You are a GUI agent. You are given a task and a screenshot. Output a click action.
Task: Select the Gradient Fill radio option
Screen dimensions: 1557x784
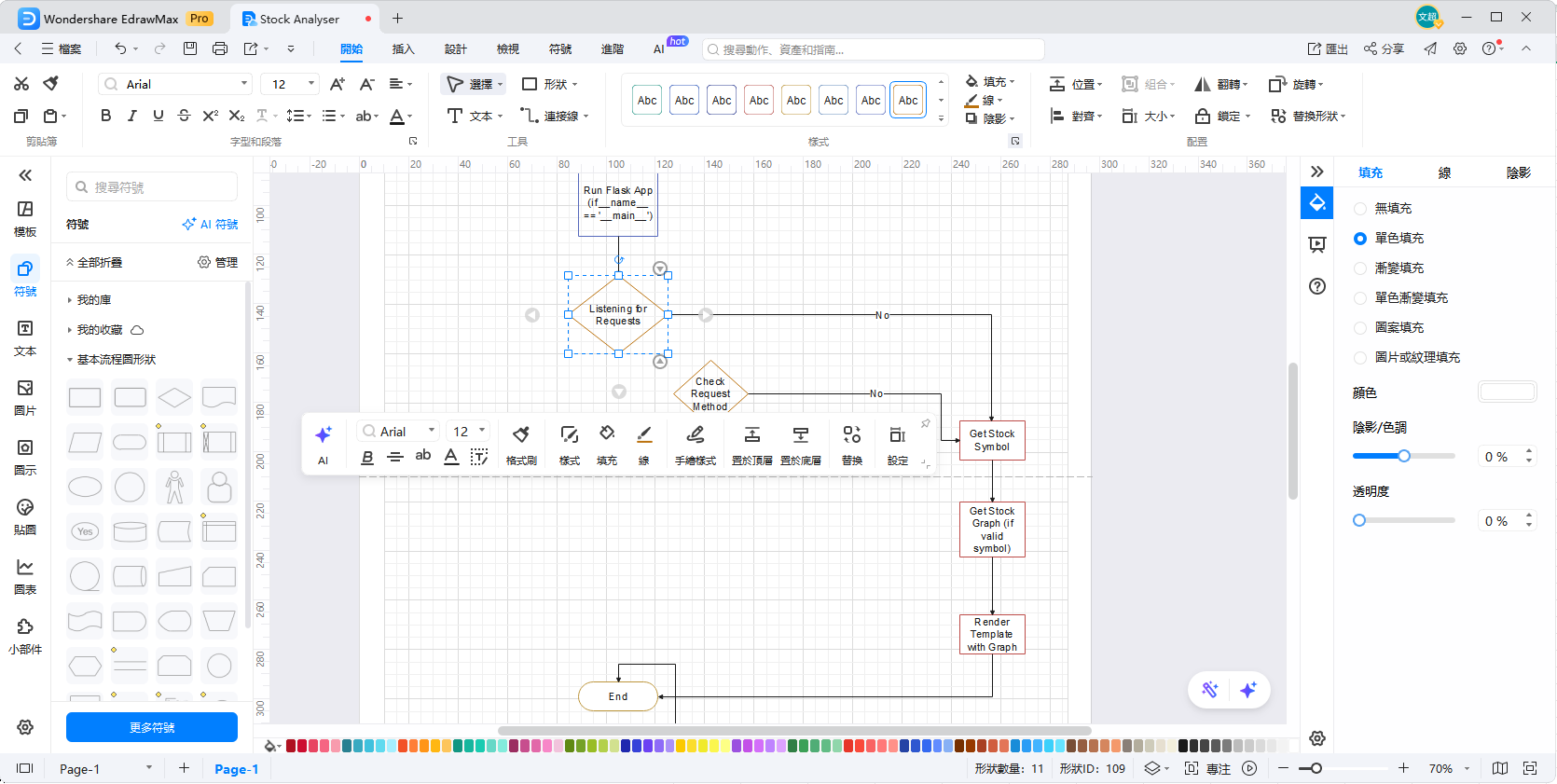pos(1360,268)
